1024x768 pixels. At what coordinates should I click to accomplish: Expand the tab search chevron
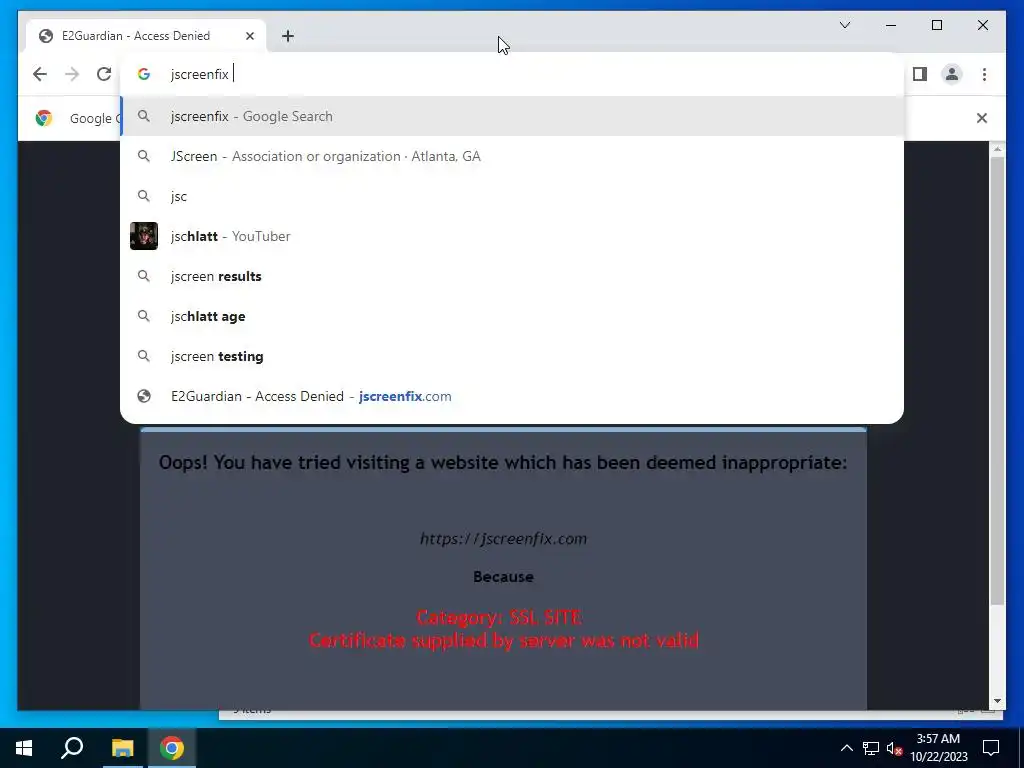[844, 25]
